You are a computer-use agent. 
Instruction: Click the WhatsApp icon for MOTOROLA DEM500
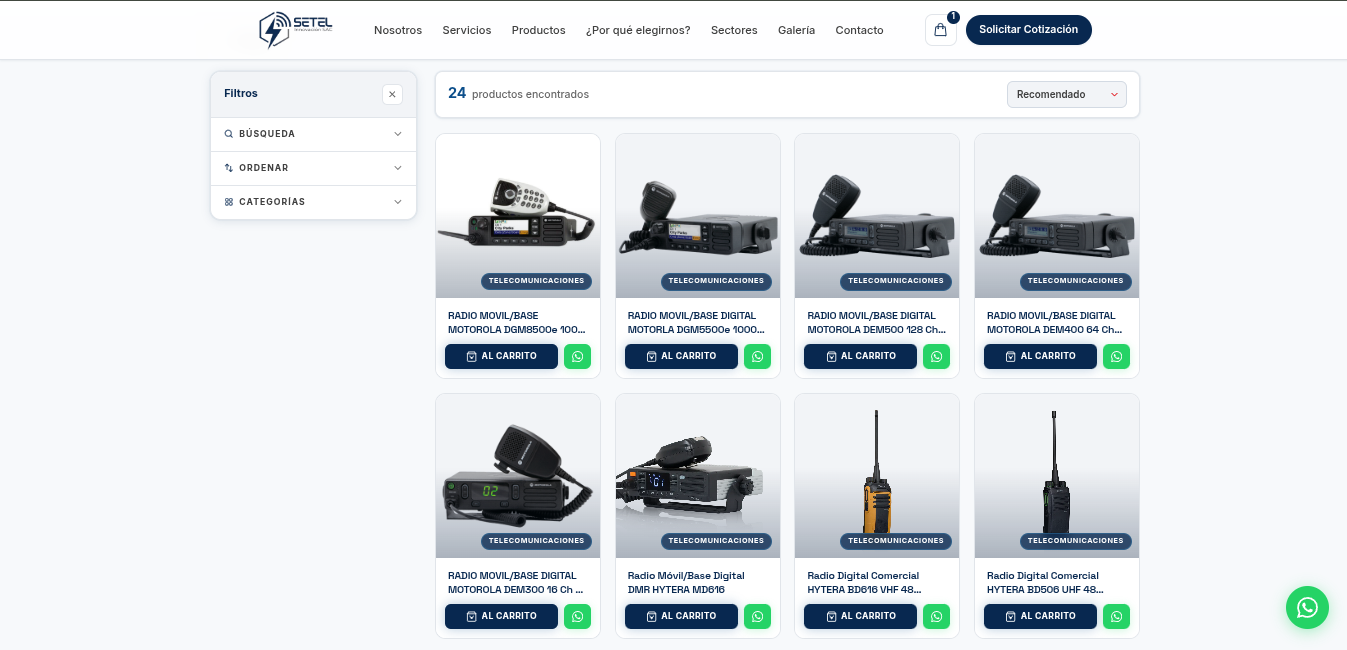(936, 356)
